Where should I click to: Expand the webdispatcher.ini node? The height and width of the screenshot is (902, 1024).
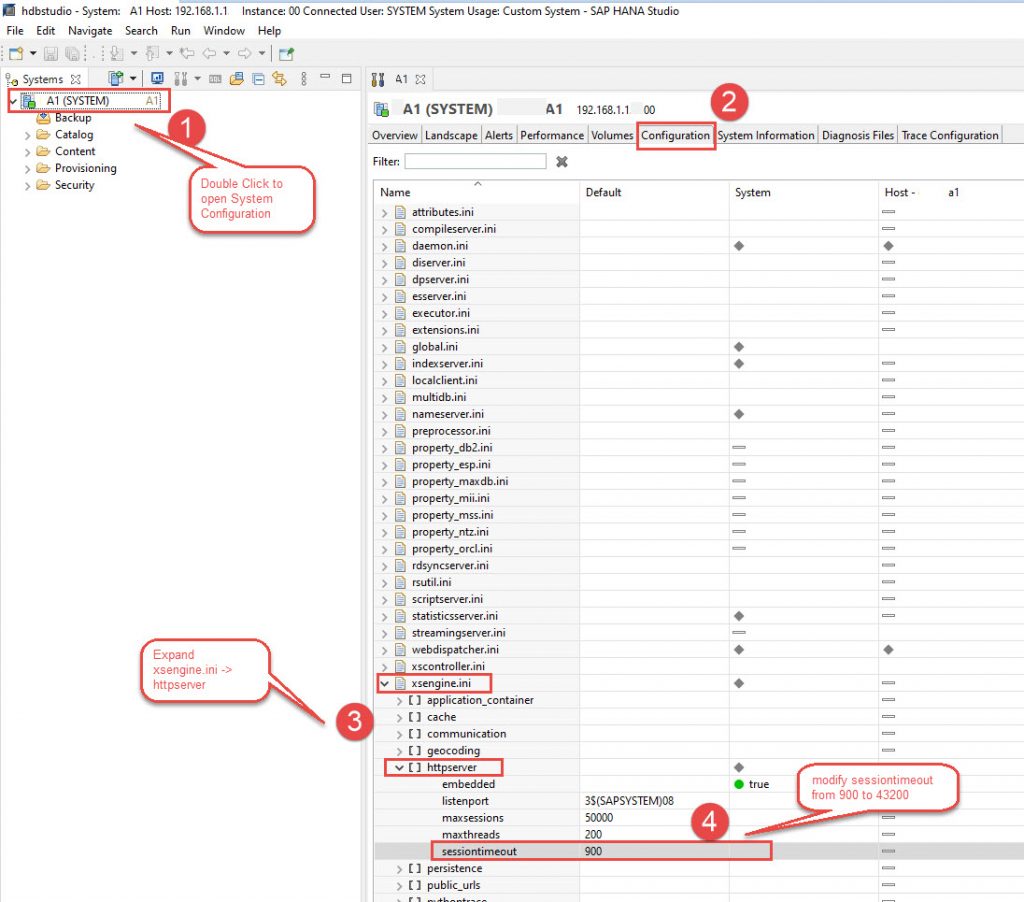point(384,651)
